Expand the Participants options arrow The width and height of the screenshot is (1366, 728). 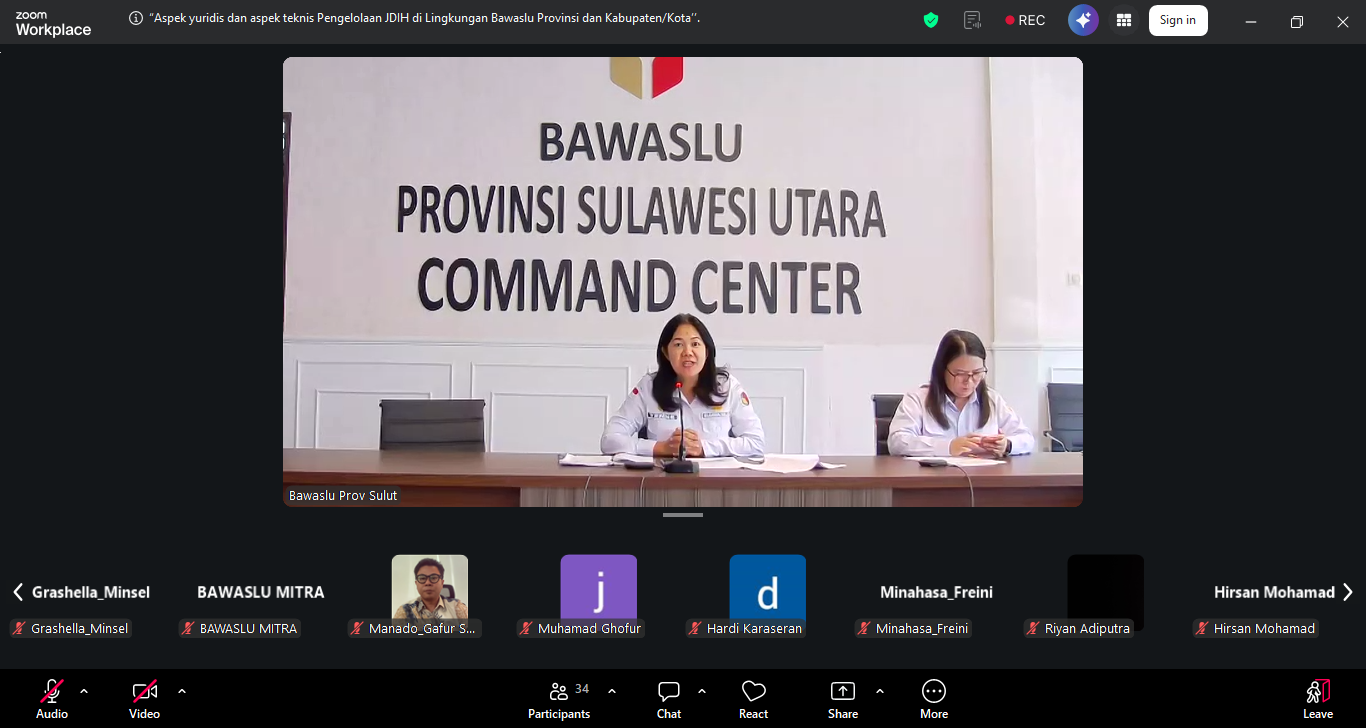(x=612, y=691)
